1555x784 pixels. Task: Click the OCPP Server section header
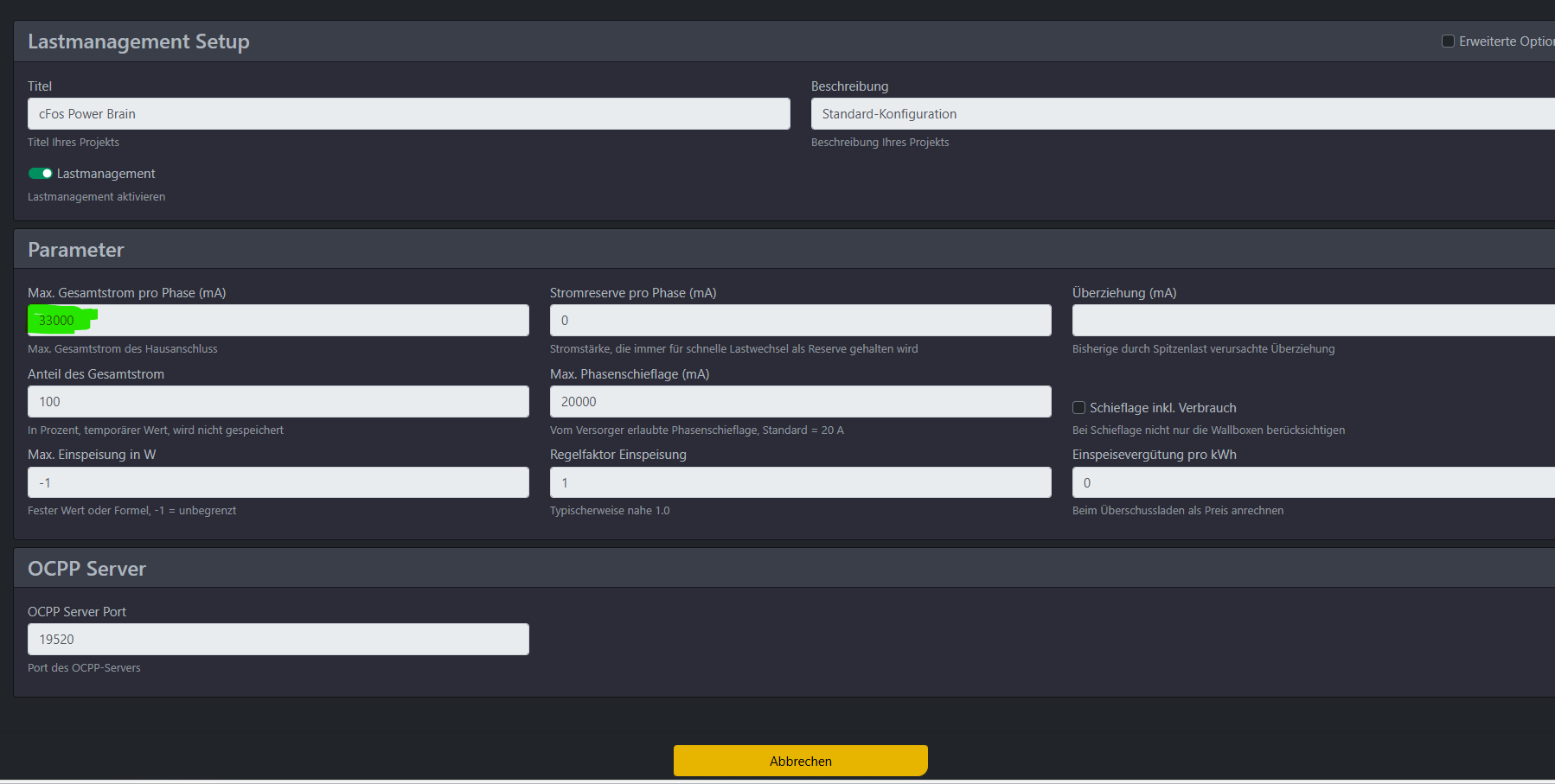[86, 569]
